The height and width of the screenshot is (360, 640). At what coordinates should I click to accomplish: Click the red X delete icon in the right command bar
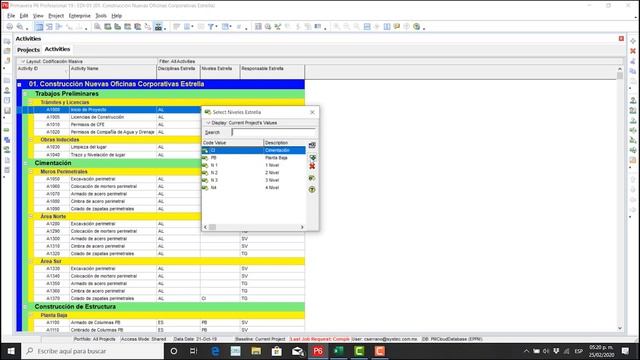coord(633,51)
